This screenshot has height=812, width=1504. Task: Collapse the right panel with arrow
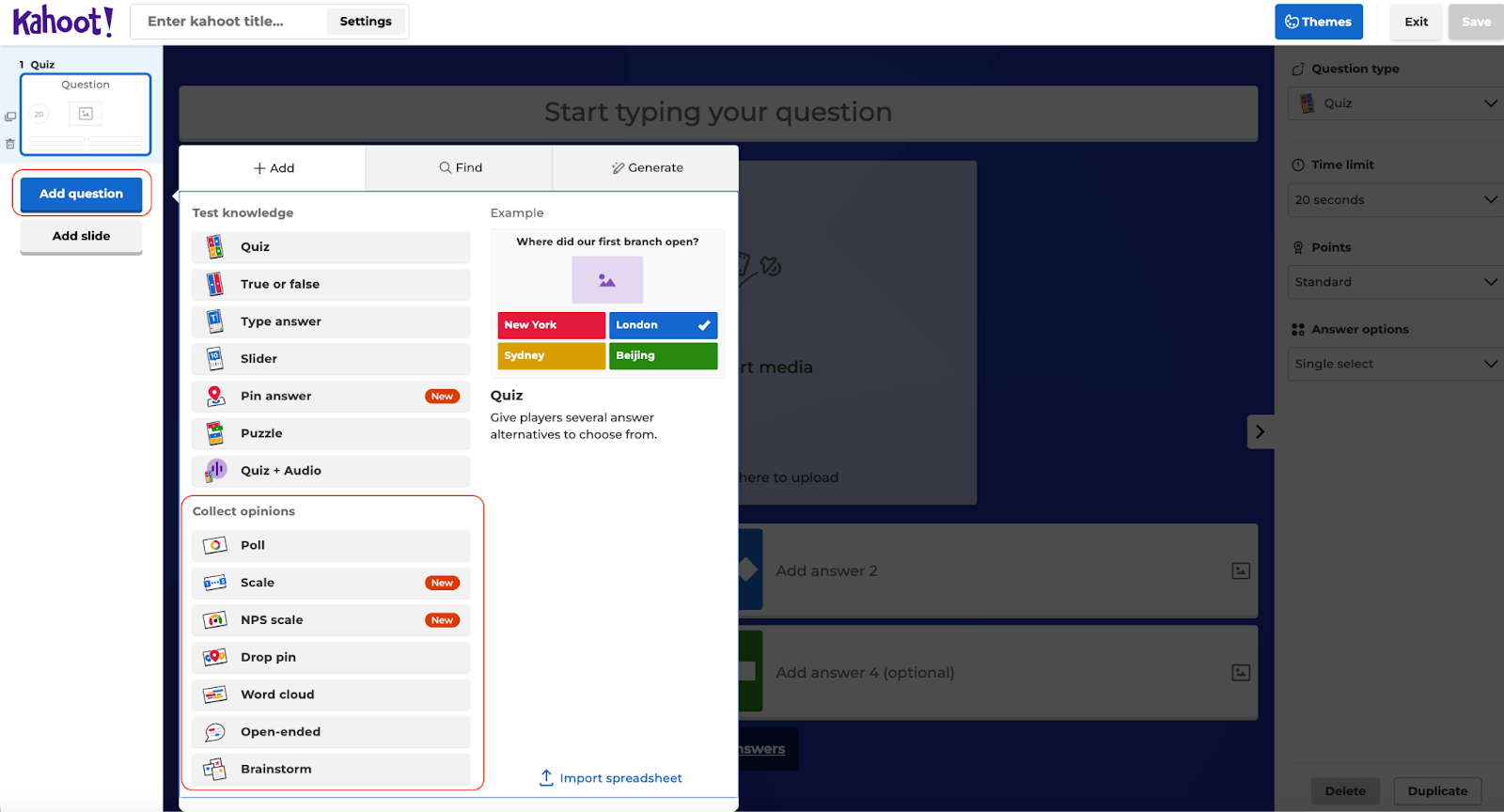point(1260,431)
